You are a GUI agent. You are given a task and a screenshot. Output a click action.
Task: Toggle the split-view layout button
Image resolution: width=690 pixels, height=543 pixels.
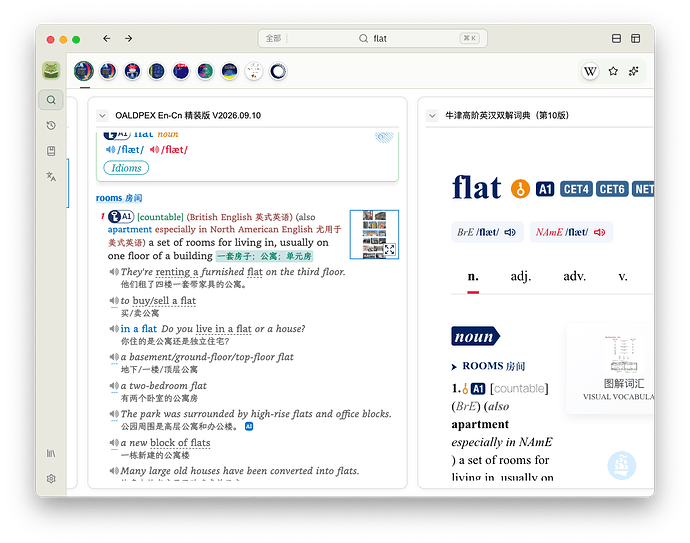click(x=617, y=39)
